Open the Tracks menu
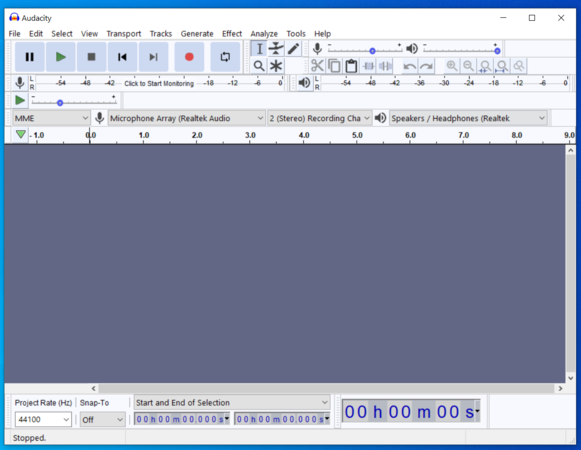Viewport: 581px width, 450px height. tap(161, 34)
